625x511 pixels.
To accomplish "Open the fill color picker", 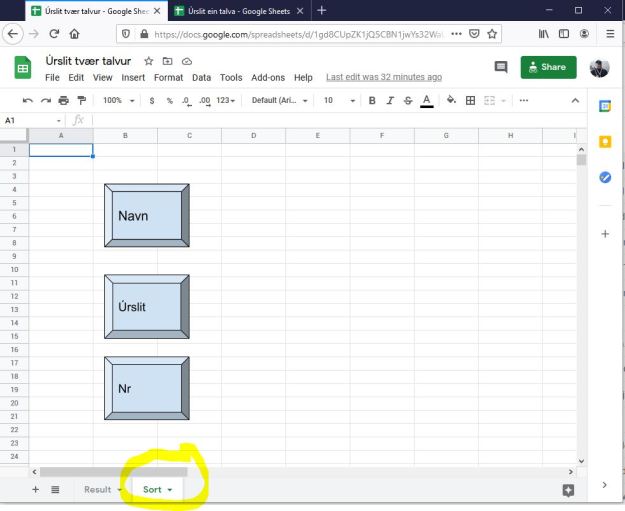I will (451, 100).
